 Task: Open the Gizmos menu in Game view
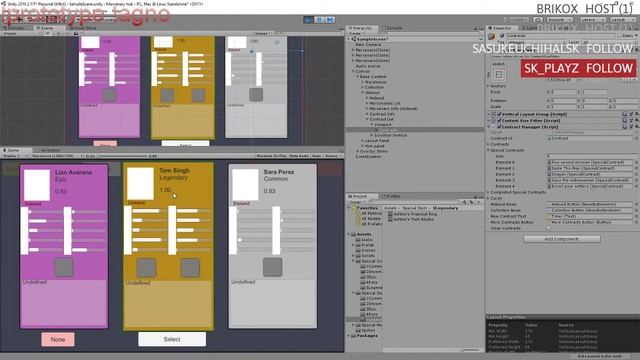point(331,156)
